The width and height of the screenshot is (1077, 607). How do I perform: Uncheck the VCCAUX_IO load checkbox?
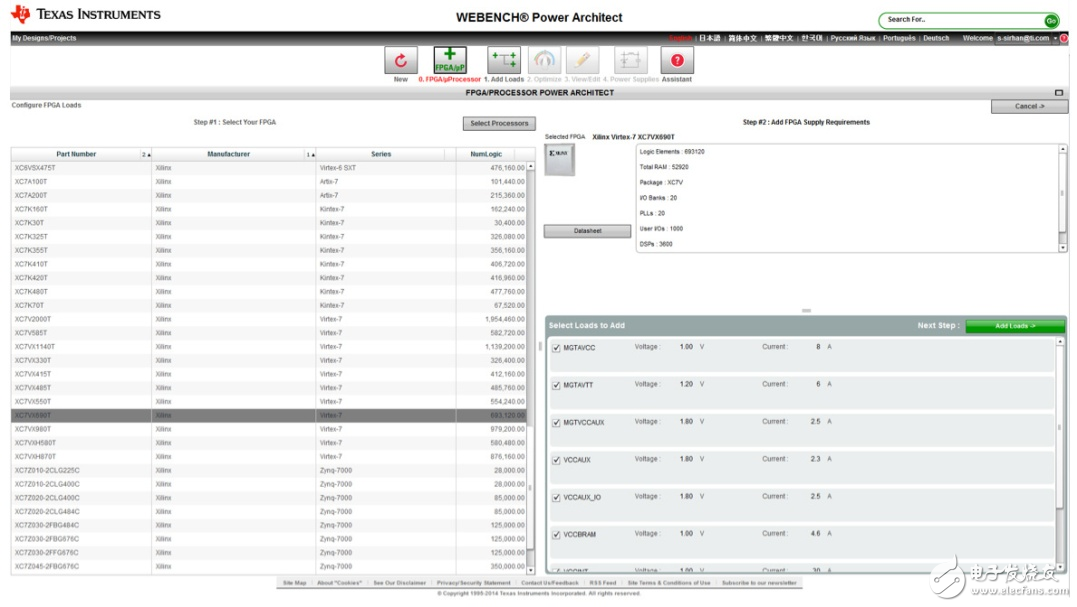pos(556,497)
